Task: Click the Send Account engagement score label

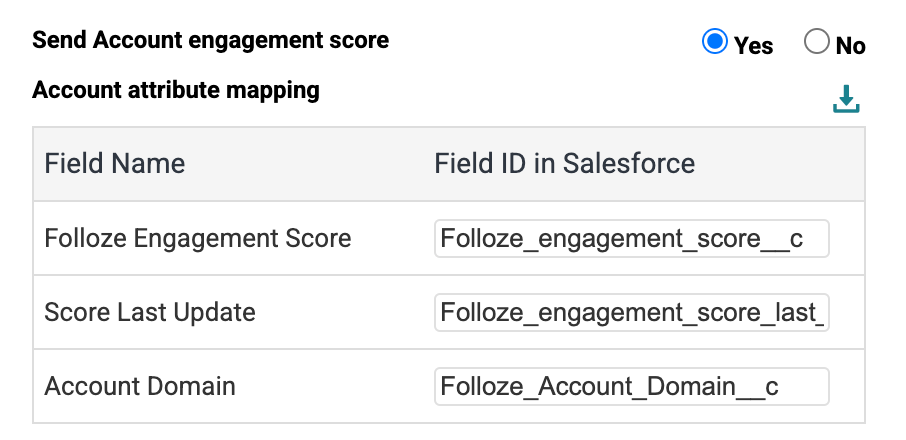Action: [x=211, y=41]
